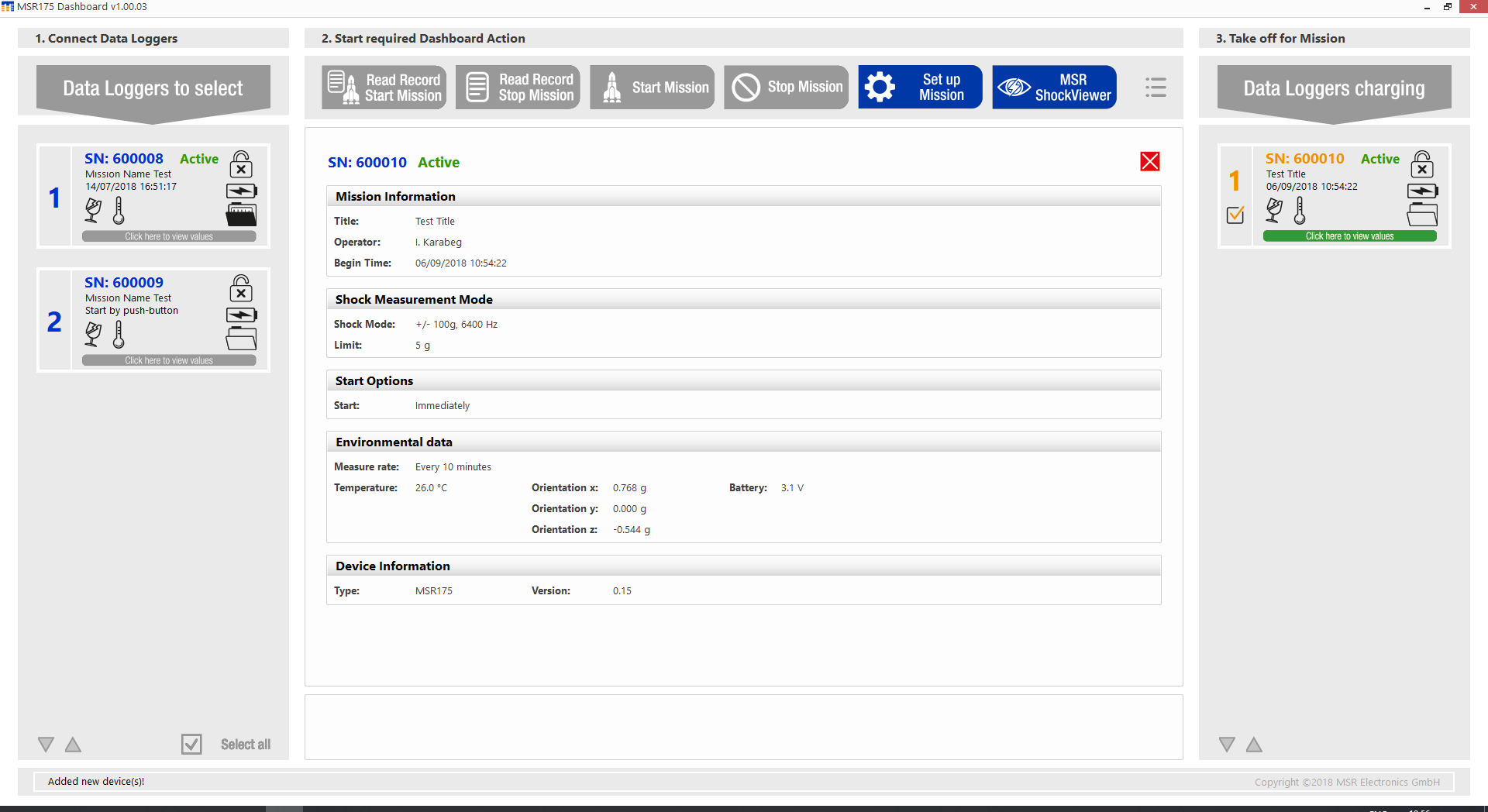Open the list menu icon in toolbar
This screenshot has height=812, width=1488.
click(1156, 88)
